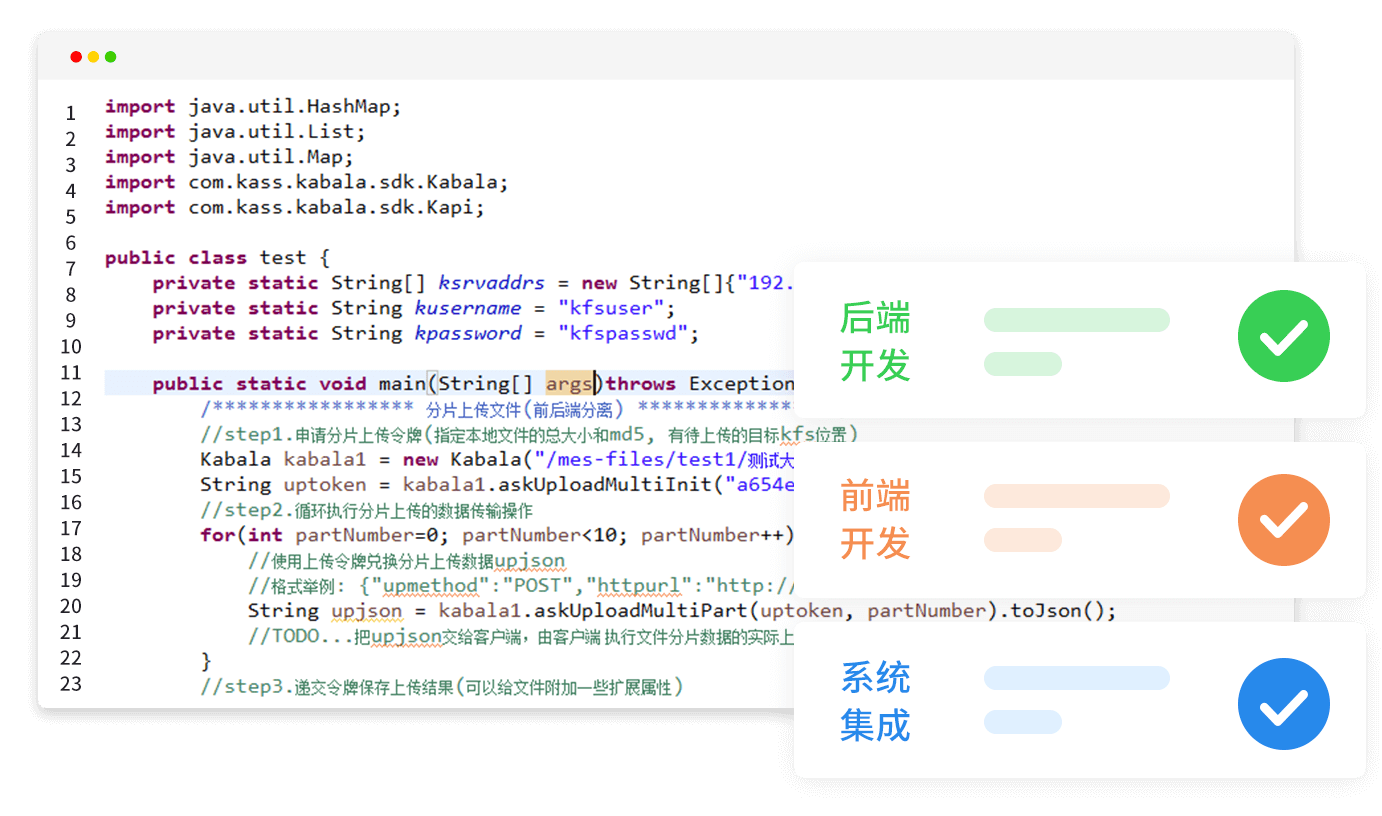The width and height of the screenshot is (1382, 816).
Task: Click the orange checkmark circle icon
Action: (x=1283, y=520)
